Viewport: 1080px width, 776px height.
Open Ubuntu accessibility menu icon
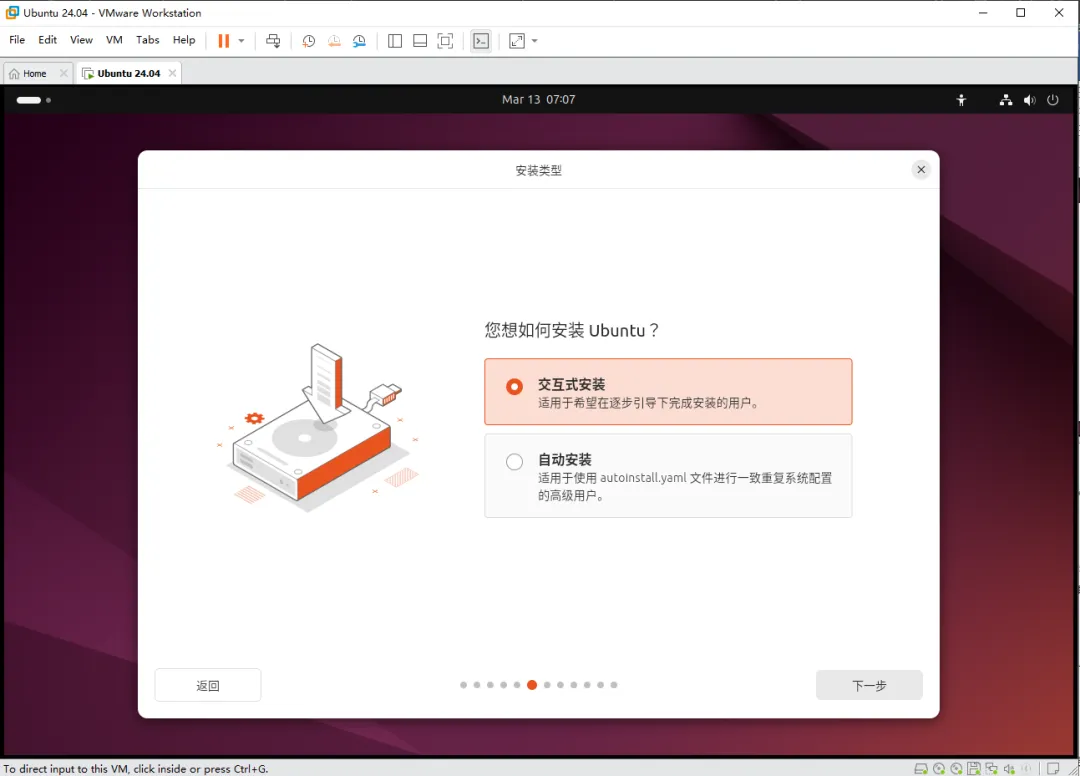[x=962, y=100]
